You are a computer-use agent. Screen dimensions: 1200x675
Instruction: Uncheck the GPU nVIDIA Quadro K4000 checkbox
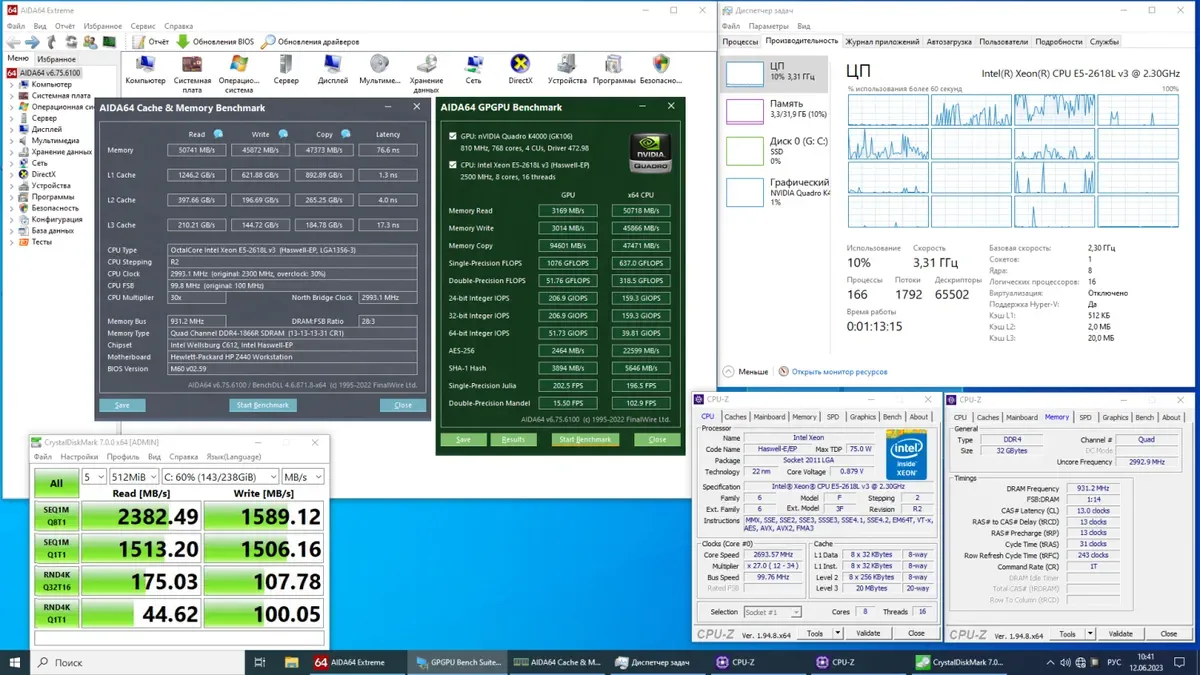(x=454, y=136)
